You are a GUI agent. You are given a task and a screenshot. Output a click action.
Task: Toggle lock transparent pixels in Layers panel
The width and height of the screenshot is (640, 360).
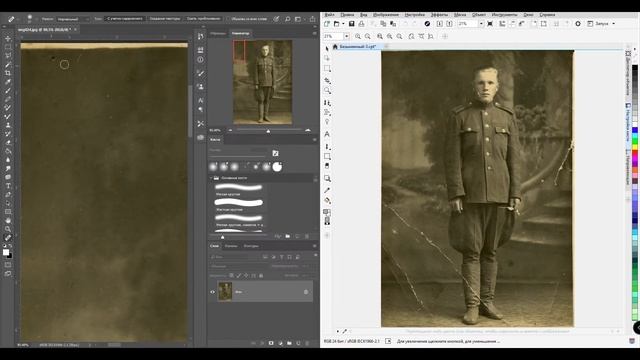[231, 276]
